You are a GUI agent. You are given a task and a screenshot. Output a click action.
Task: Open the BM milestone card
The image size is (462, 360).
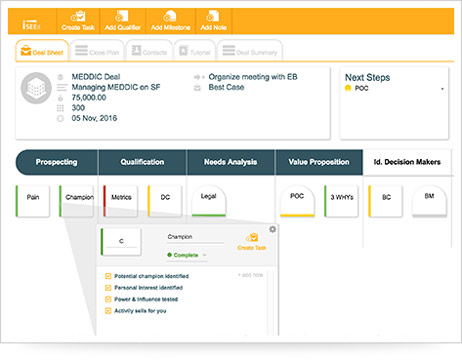click(429, 201)
